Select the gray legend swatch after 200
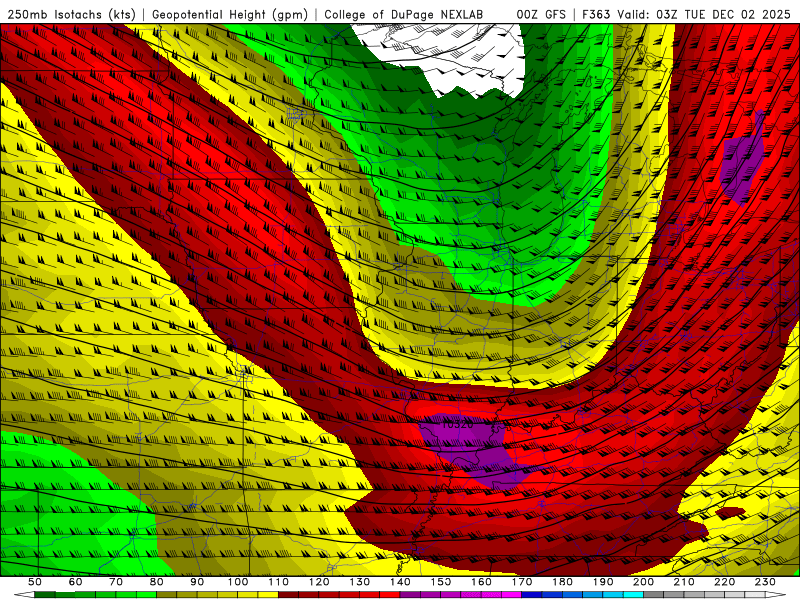Screen dimensions: 800x600 [653, 595]
